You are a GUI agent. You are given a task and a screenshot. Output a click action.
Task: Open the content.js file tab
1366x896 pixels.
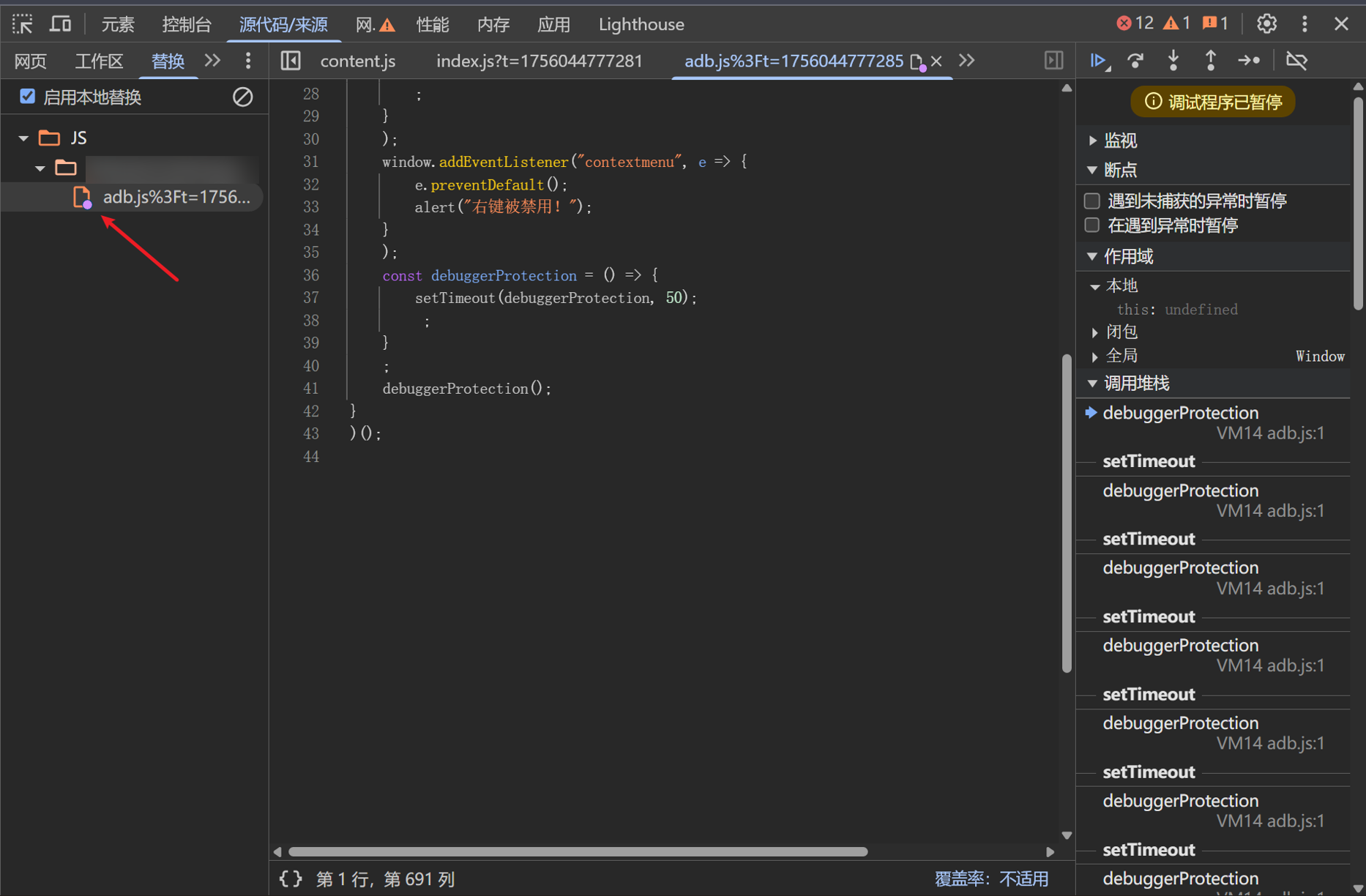click(358, 61)
